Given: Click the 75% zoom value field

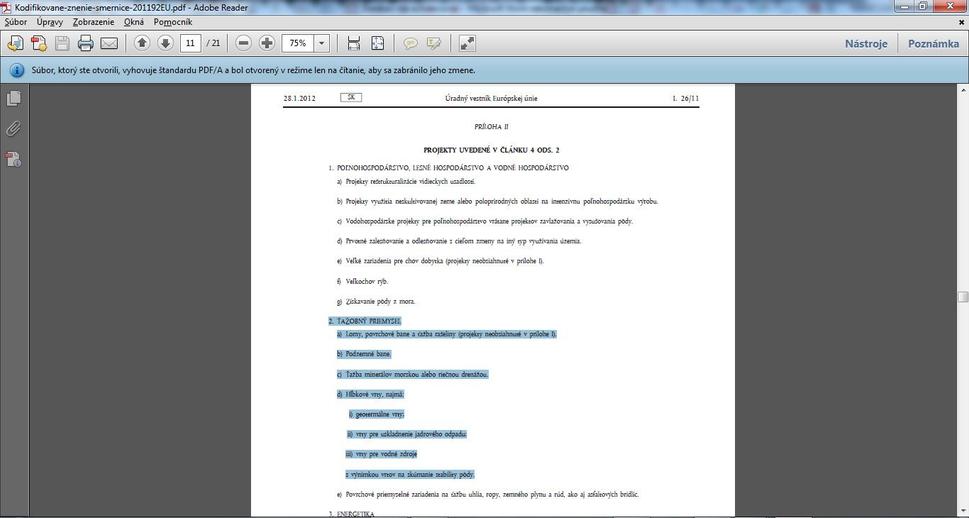Looking at the screenshot, I should tap(298, 43).
